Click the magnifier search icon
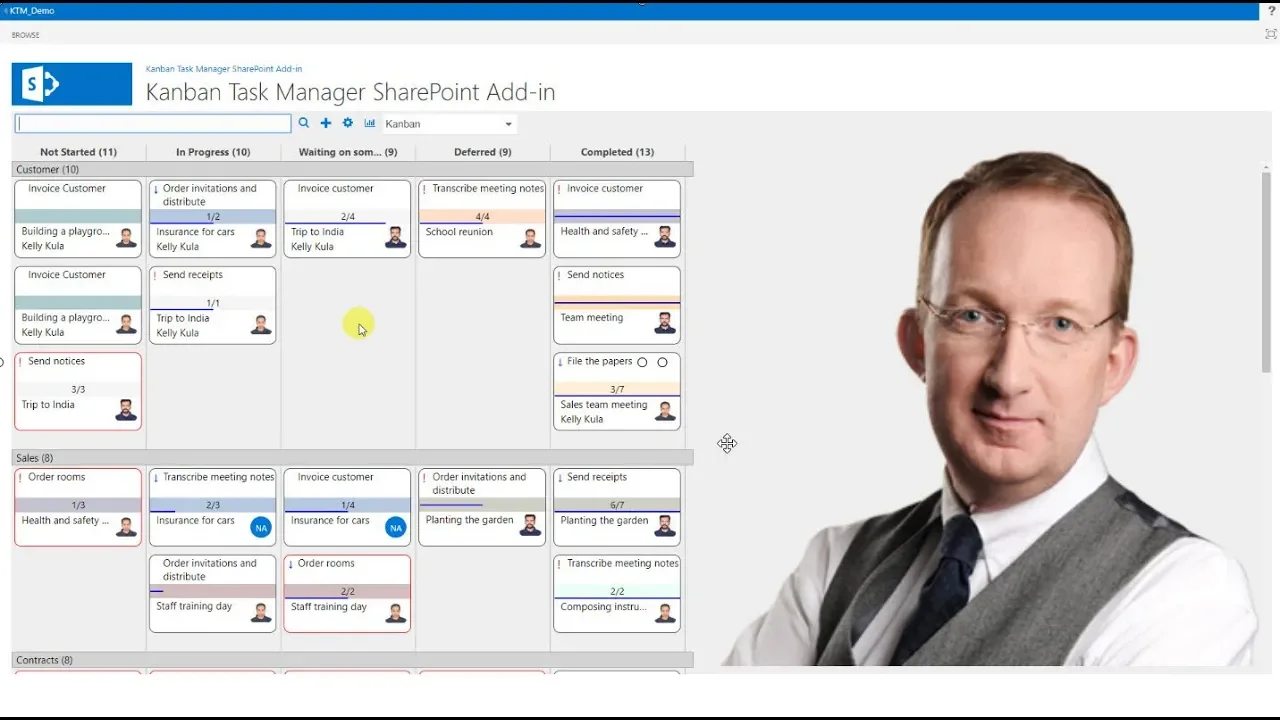The height and width of the screenshot is (720, 1280). coord(304,123)
